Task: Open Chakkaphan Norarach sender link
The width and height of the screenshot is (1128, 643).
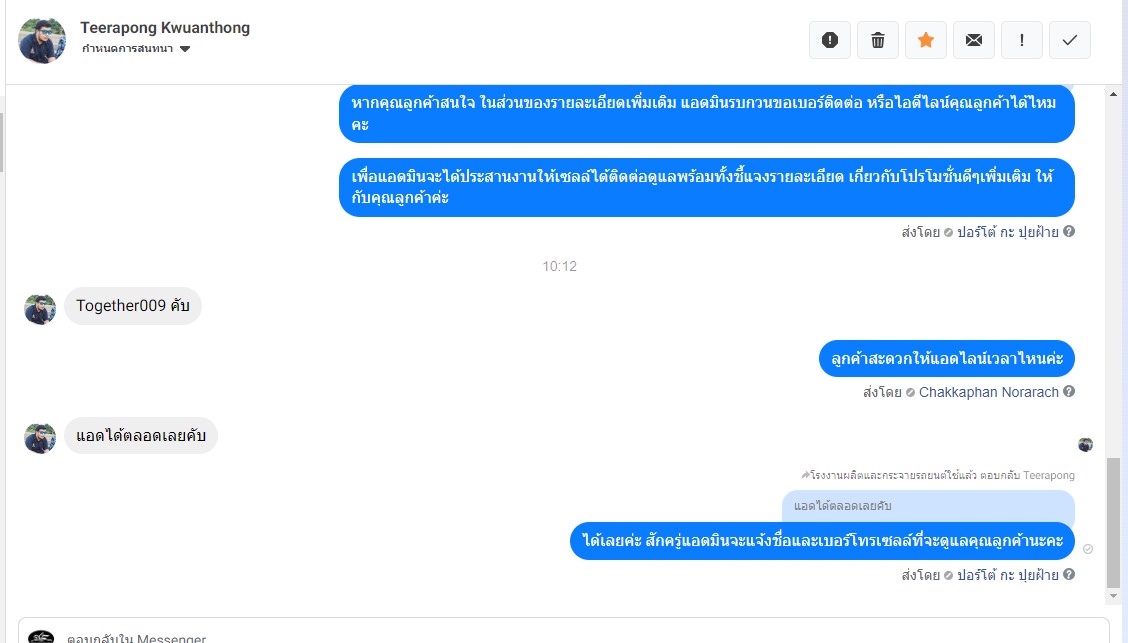Action: (988, 392)
